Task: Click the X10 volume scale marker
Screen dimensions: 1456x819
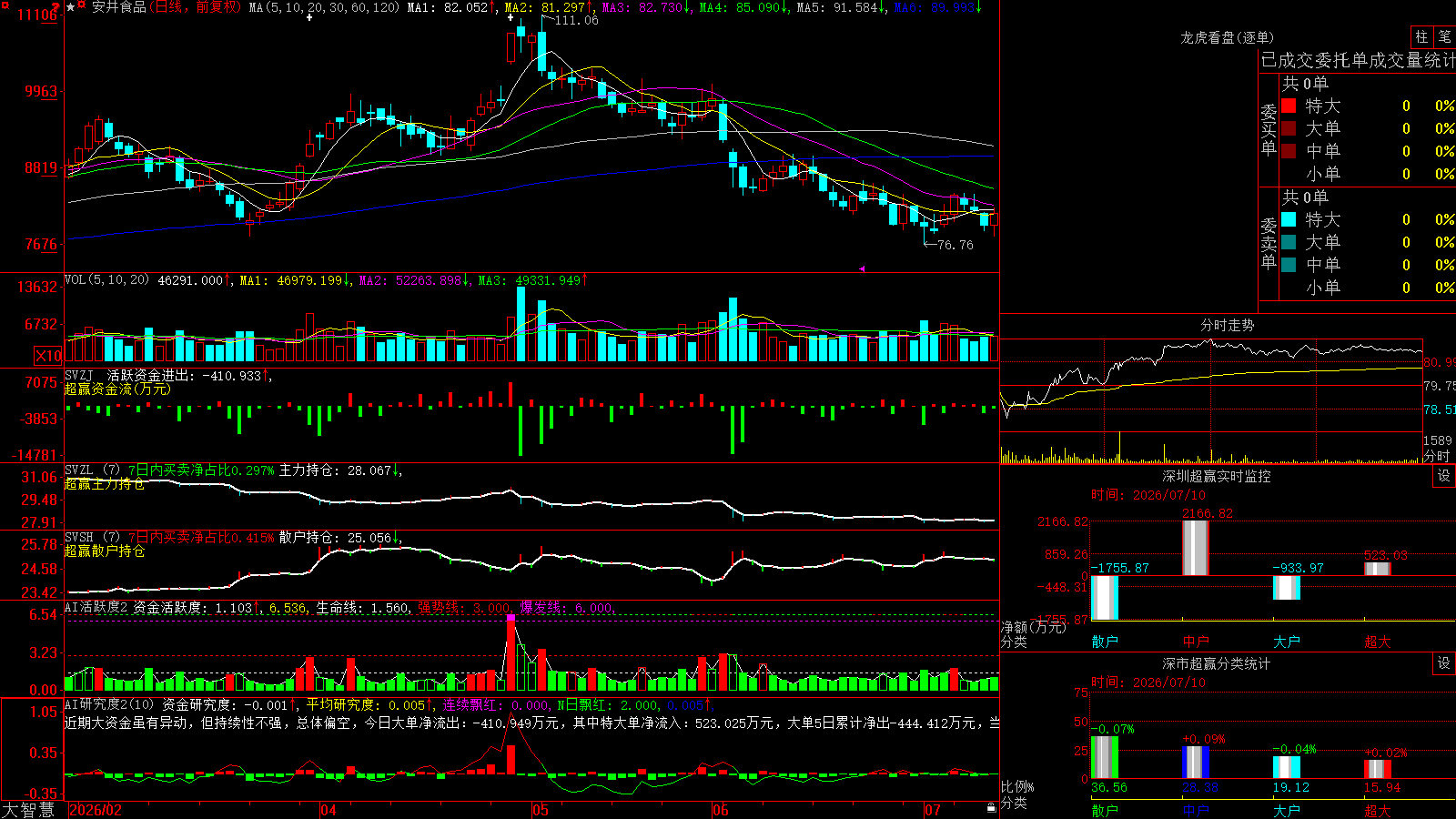Action: coord(48,356)
